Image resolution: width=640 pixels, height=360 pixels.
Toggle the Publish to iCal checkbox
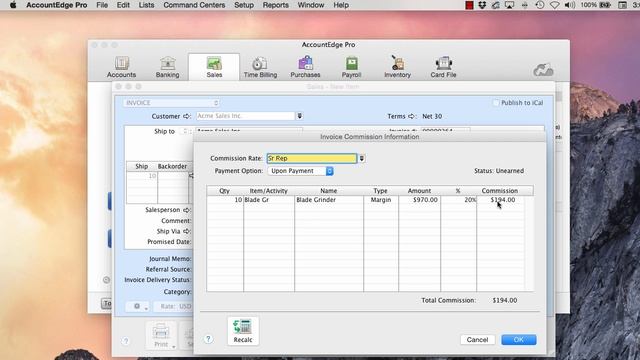[496, 103]
